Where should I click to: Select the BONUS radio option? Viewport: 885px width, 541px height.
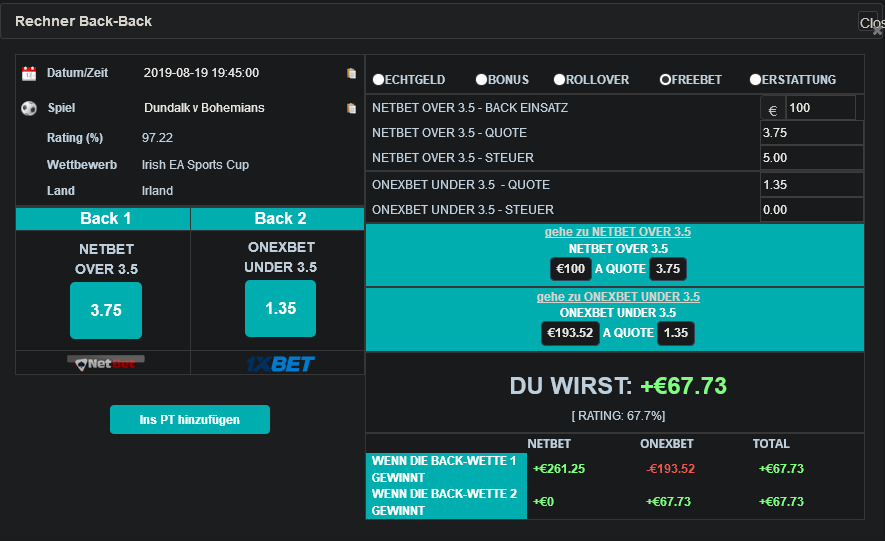click(x=481, y=80)
